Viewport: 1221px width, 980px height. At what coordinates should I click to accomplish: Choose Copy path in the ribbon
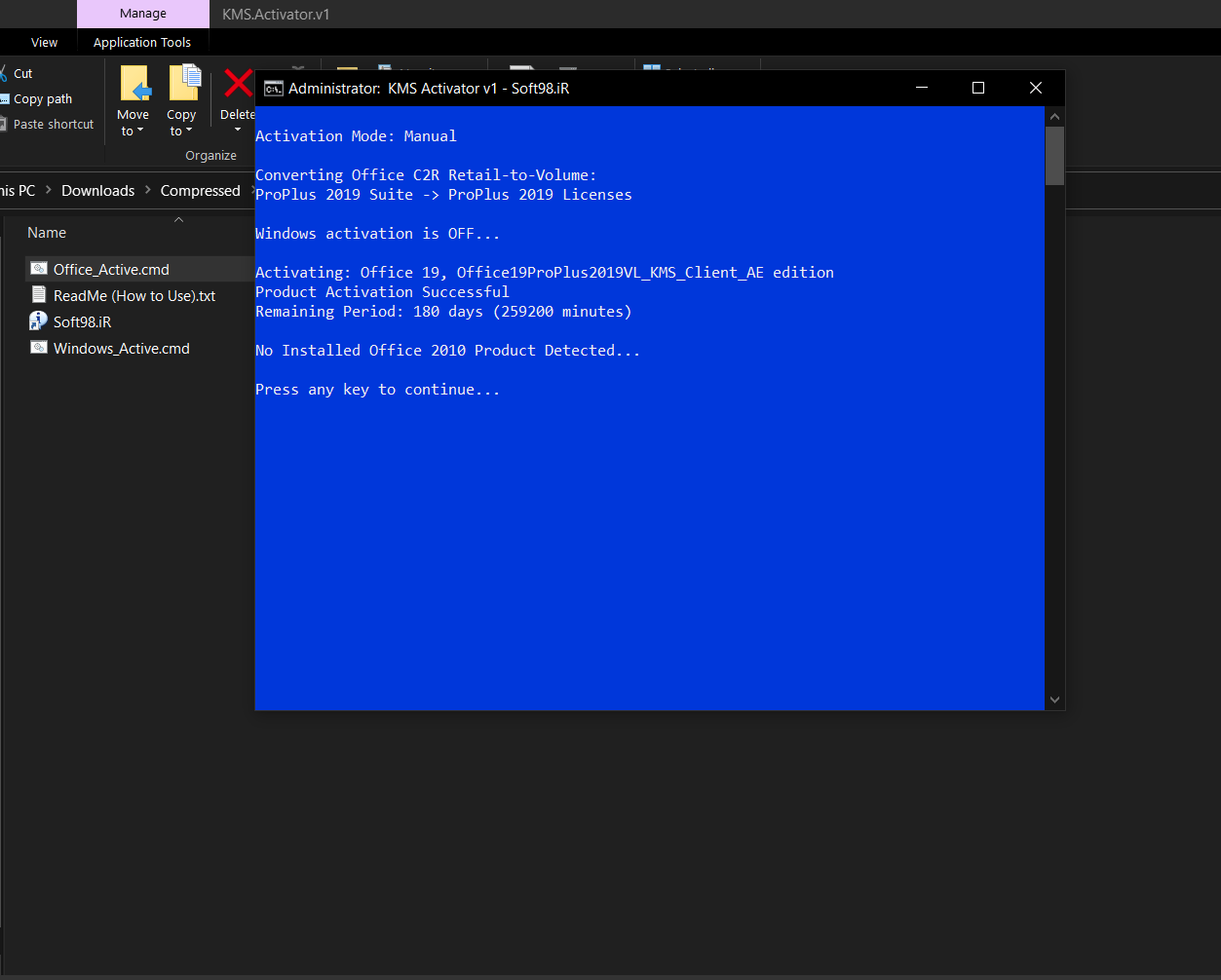point(36,98)
